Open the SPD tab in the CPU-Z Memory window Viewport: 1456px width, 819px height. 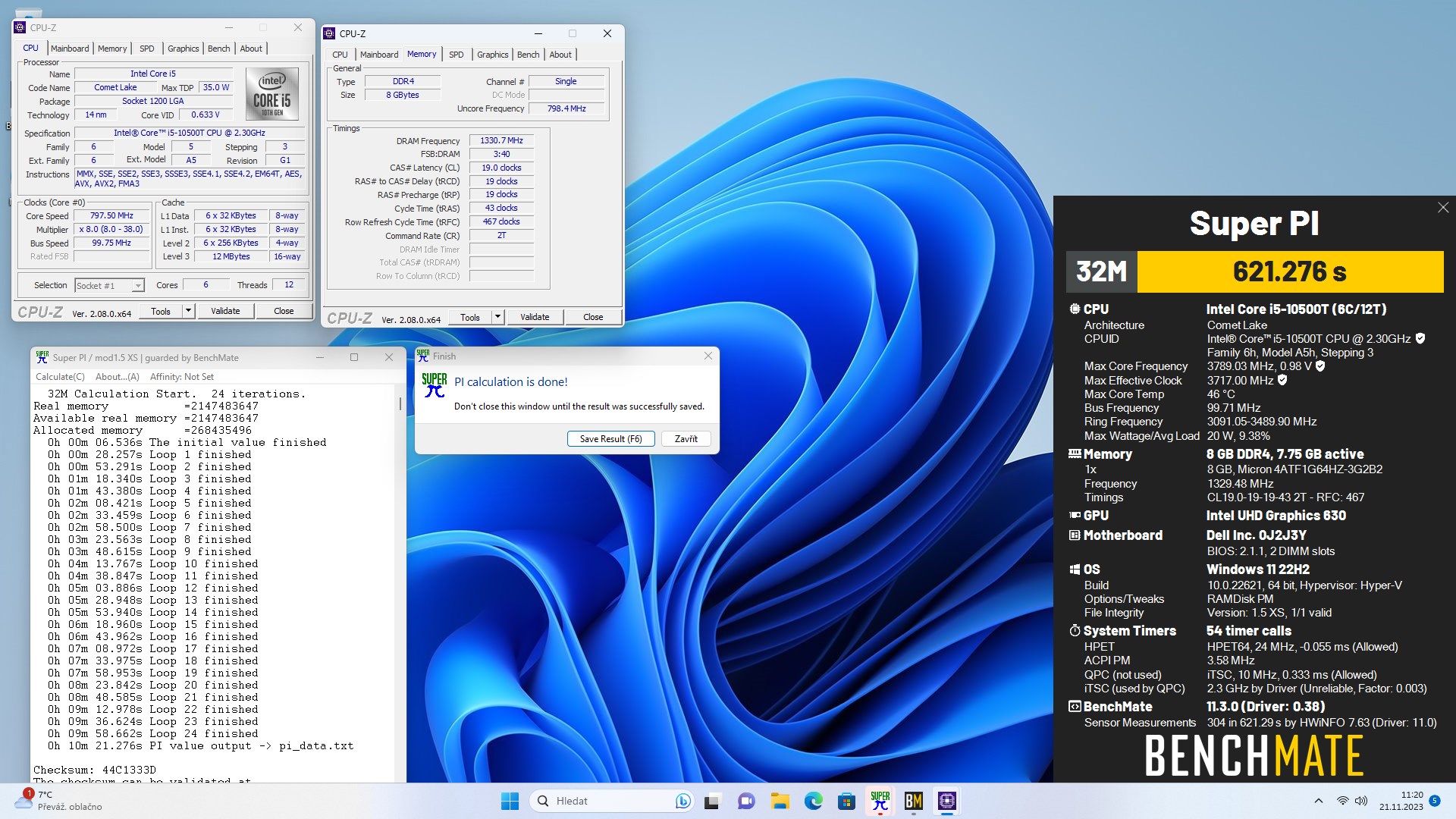[x=456, y=55]
